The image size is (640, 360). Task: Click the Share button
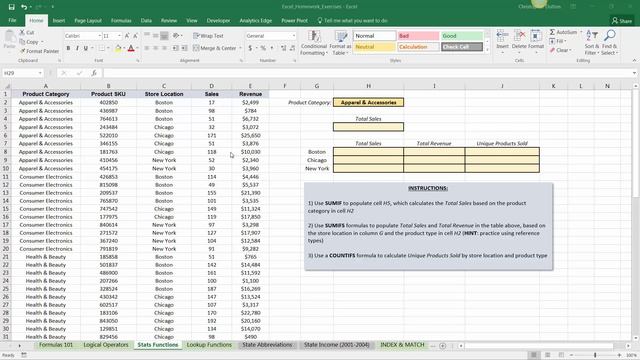[622, 21]
